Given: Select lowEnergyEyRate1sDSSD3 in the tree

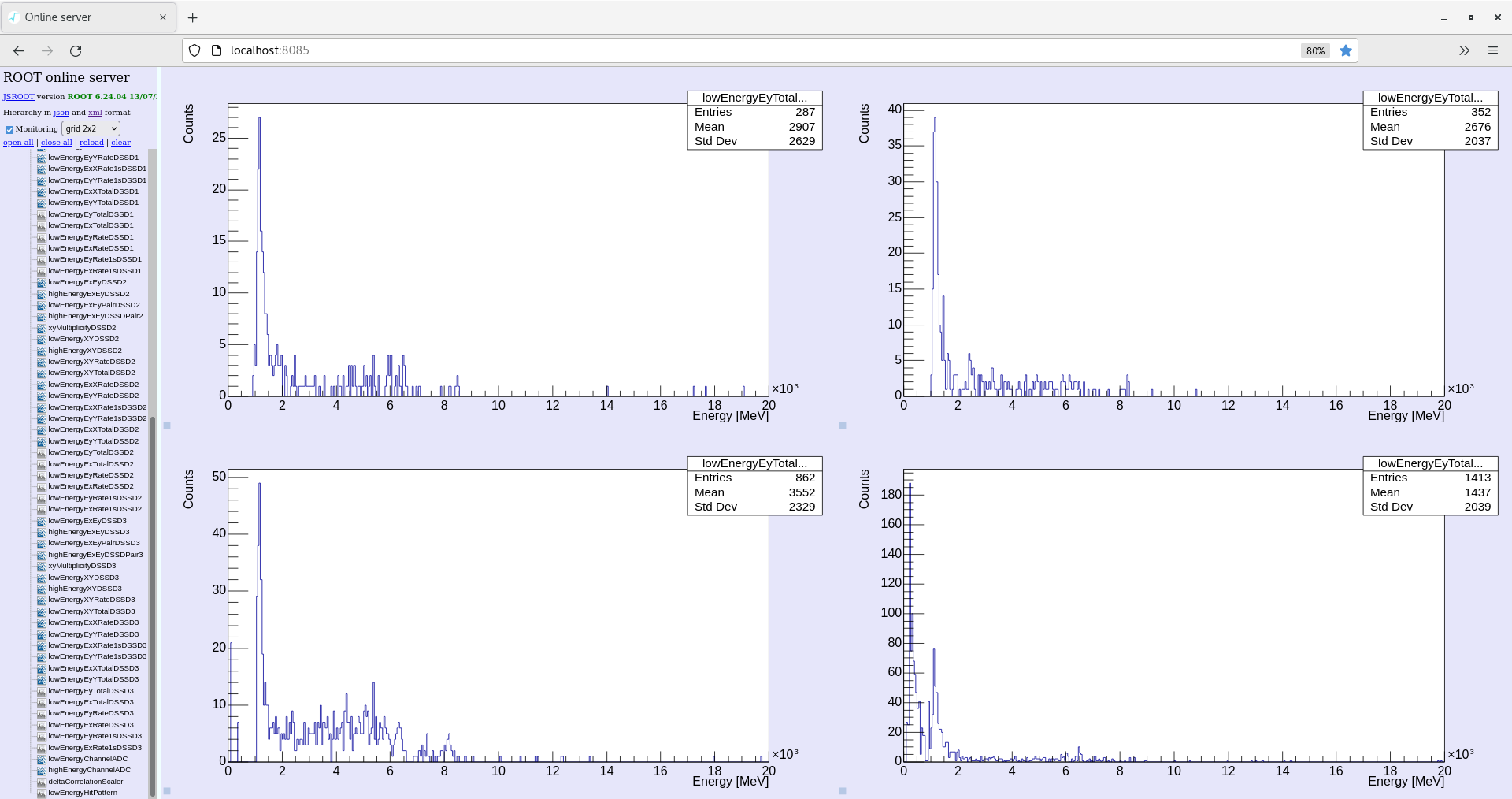Looking at the screenshot, I should coord(95,736).
